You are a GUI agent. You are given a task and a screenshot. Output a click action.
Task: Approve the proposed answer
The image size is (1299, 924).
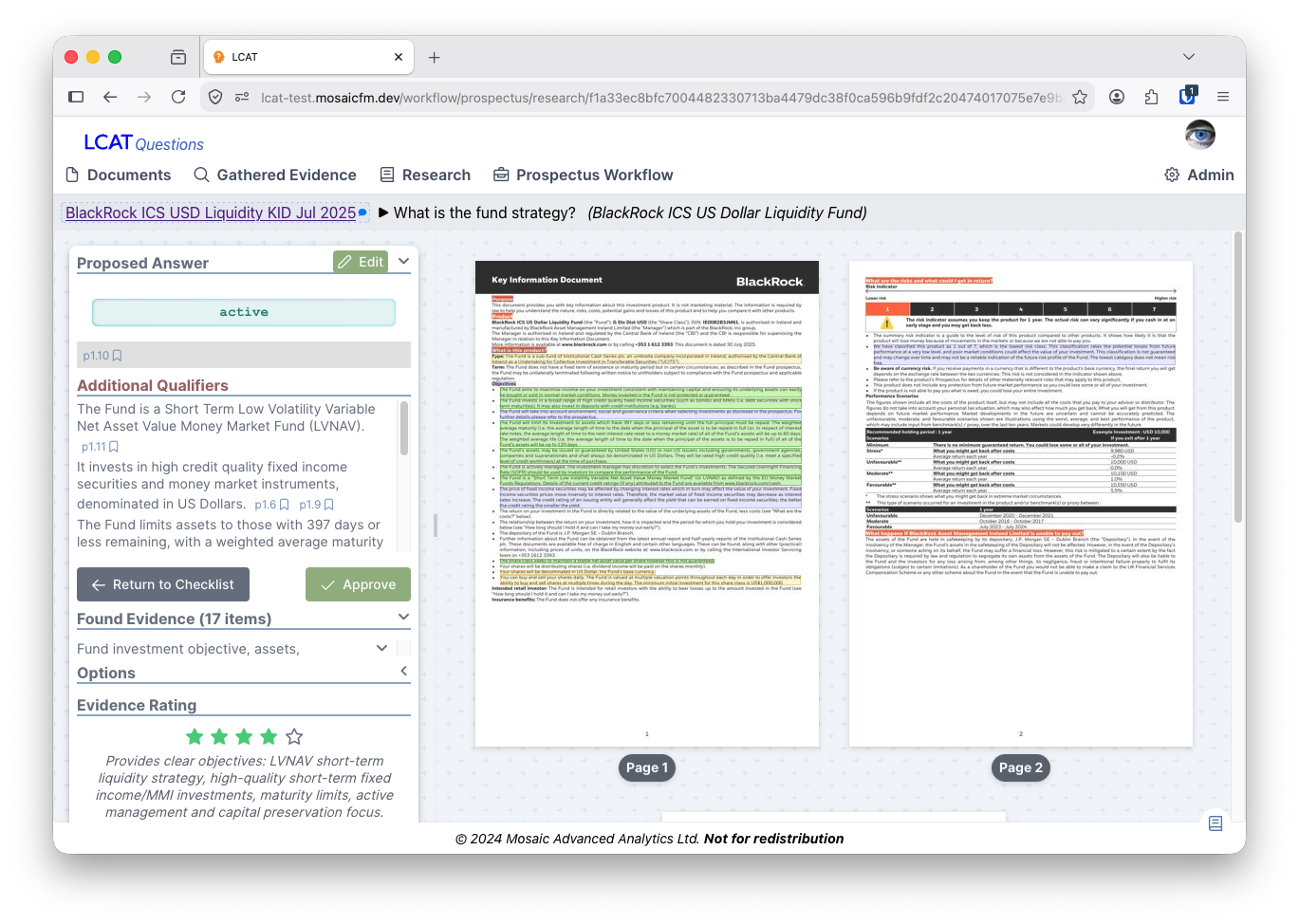(358, 584)
